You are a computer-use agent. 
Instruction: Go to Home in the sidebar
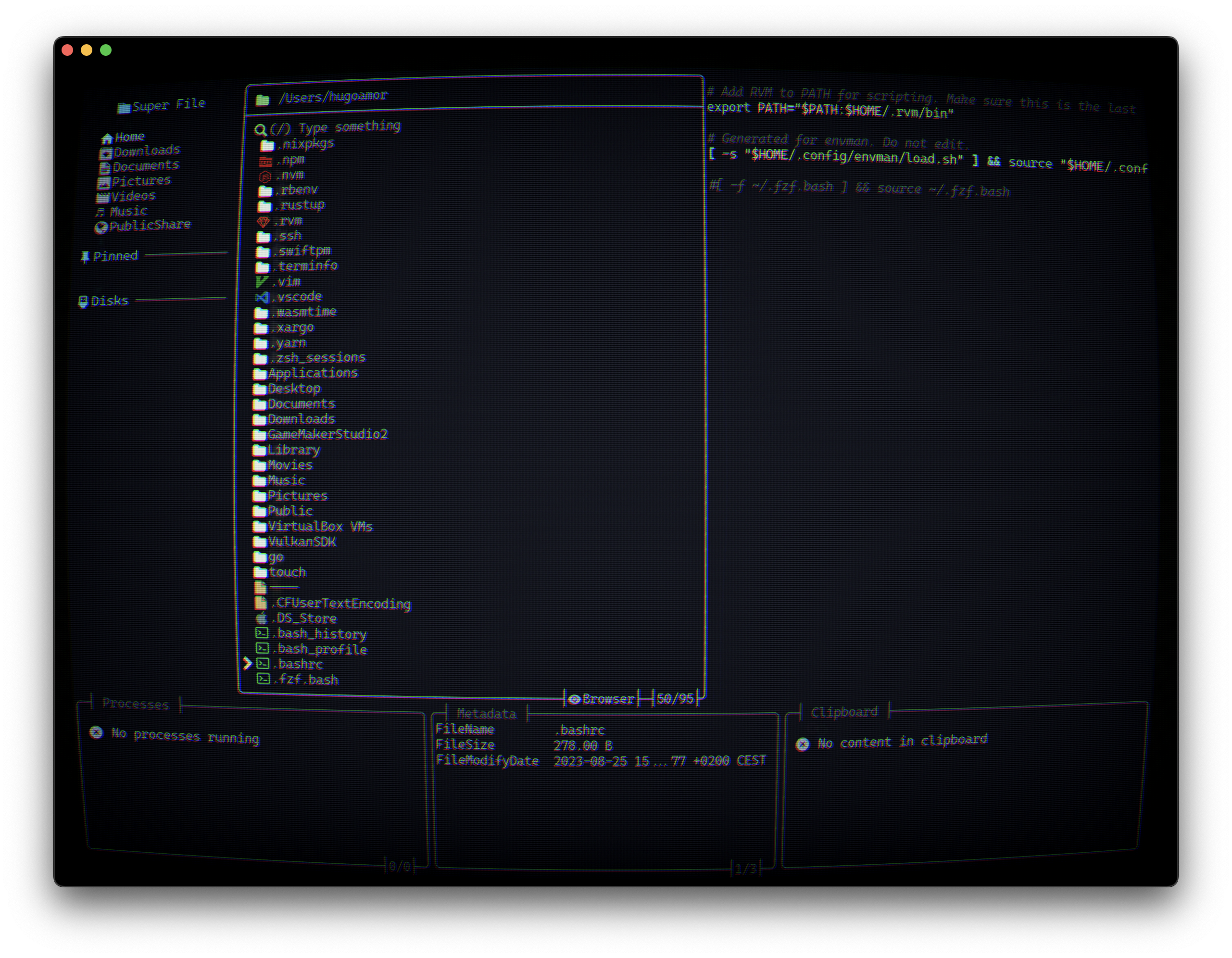click(x=130, y=137)
